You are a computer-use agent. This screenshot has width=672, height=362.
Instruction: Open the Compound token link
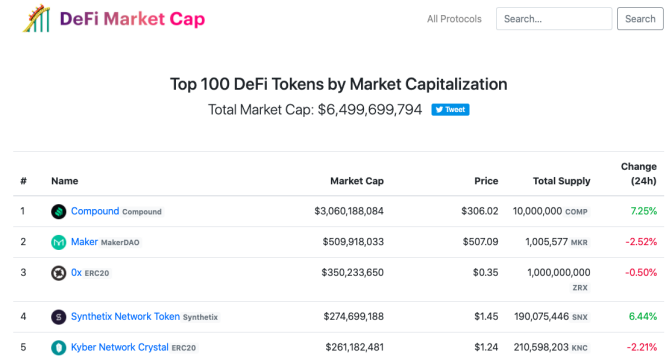(x=95, y=211)
